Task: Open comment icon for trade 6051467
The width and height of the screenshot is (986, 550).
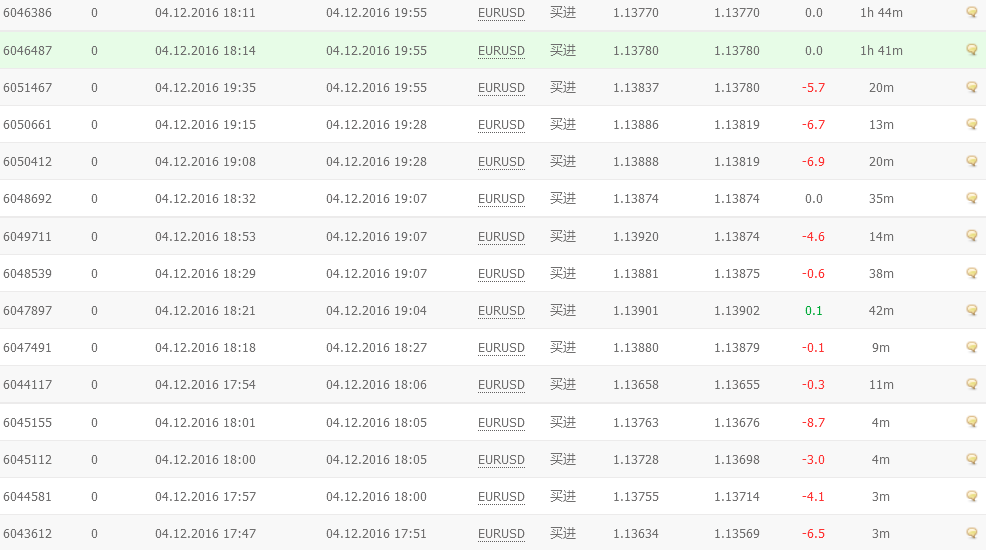Action: coord(972,87)
